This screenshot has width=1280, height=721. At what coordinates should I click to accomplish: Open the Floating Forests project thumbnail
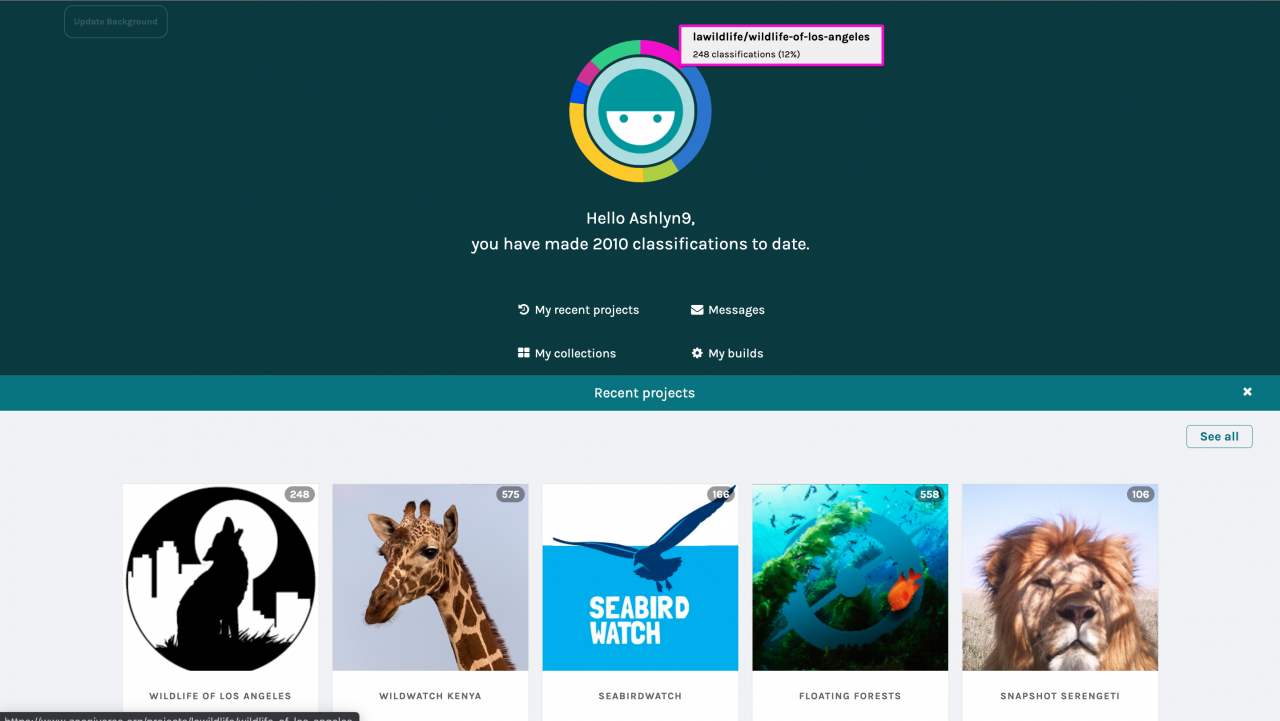pos(850,578)
